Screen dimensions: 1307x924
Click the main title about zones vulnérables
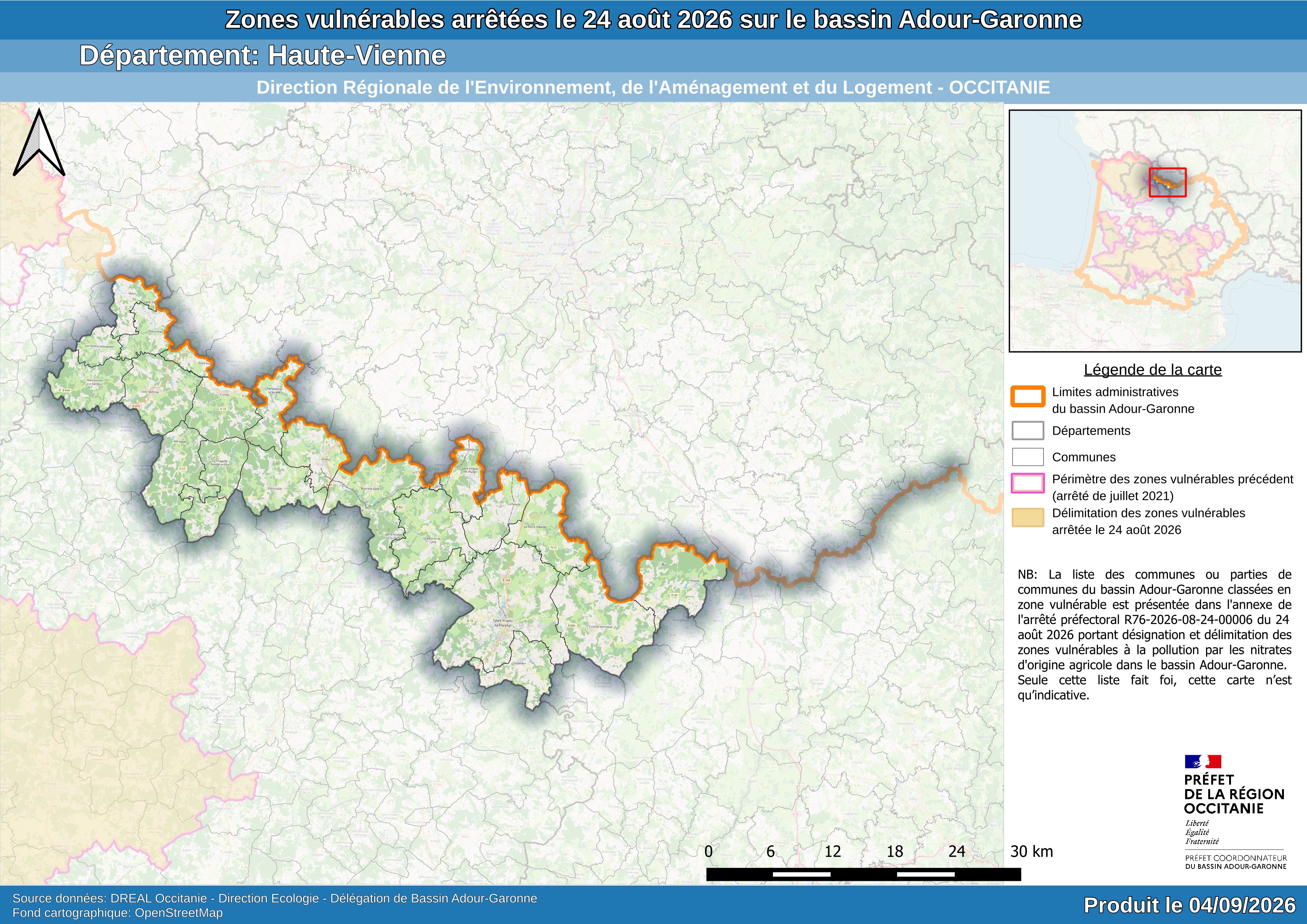(x=654, y=19)
